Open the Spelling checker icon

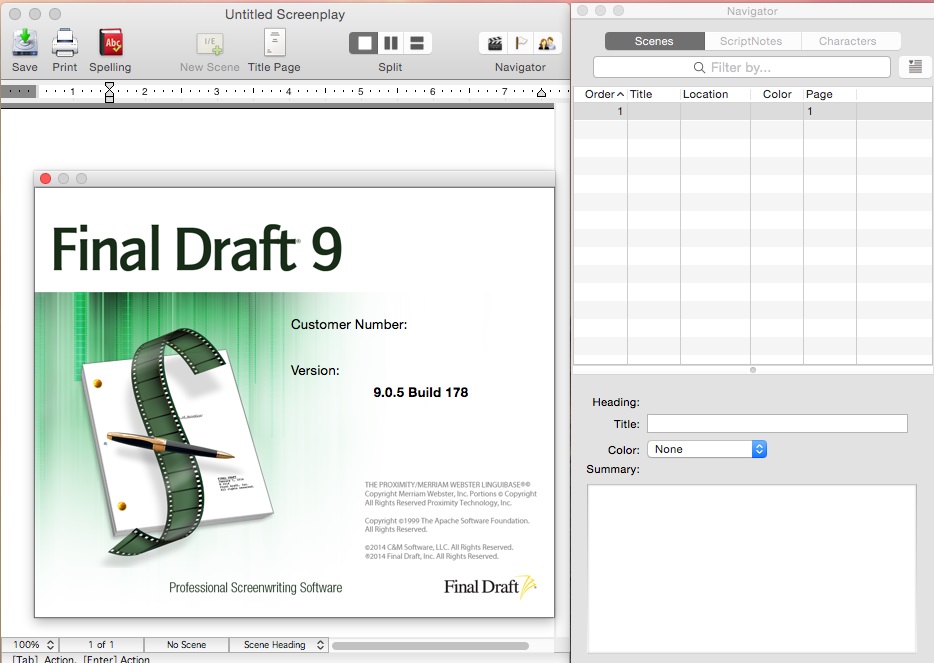[x=111, y=42]
